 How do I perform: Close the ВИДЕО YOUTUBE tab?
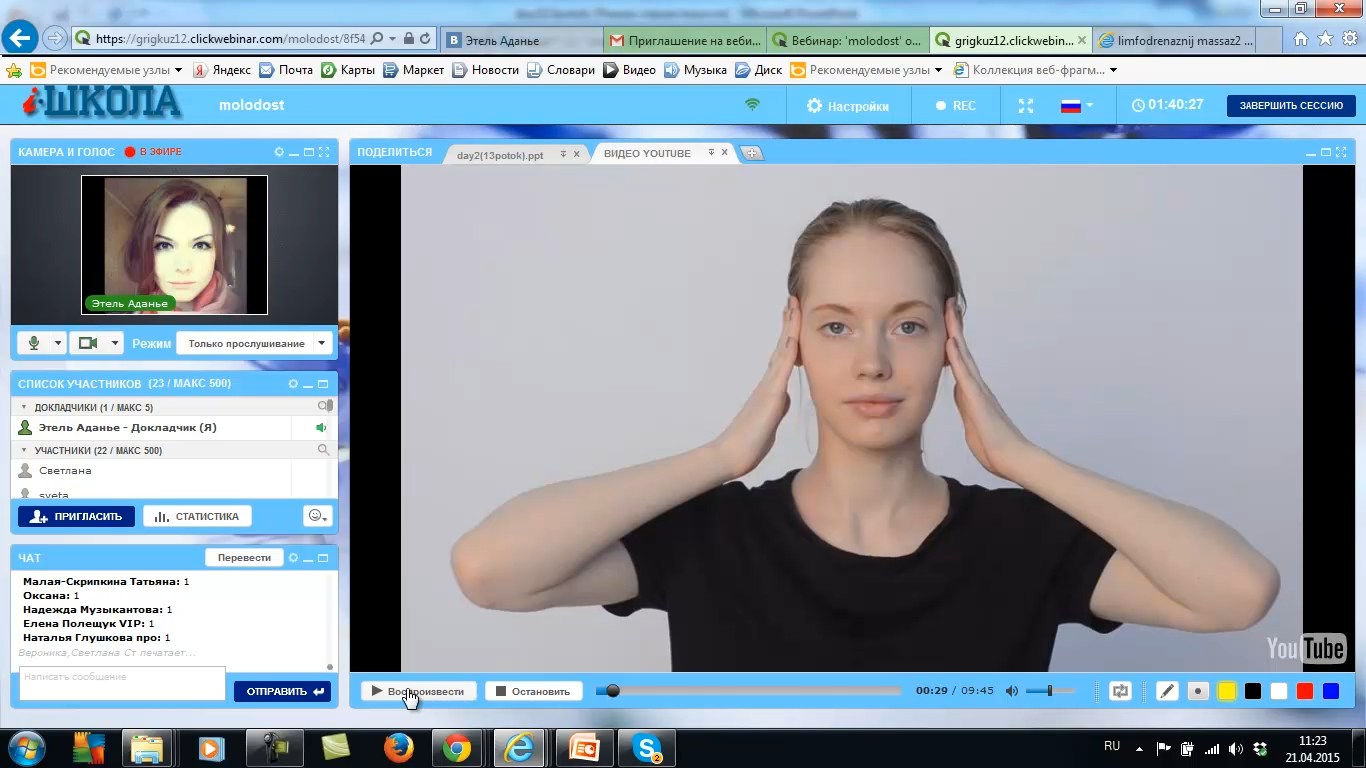coord(725,153)
